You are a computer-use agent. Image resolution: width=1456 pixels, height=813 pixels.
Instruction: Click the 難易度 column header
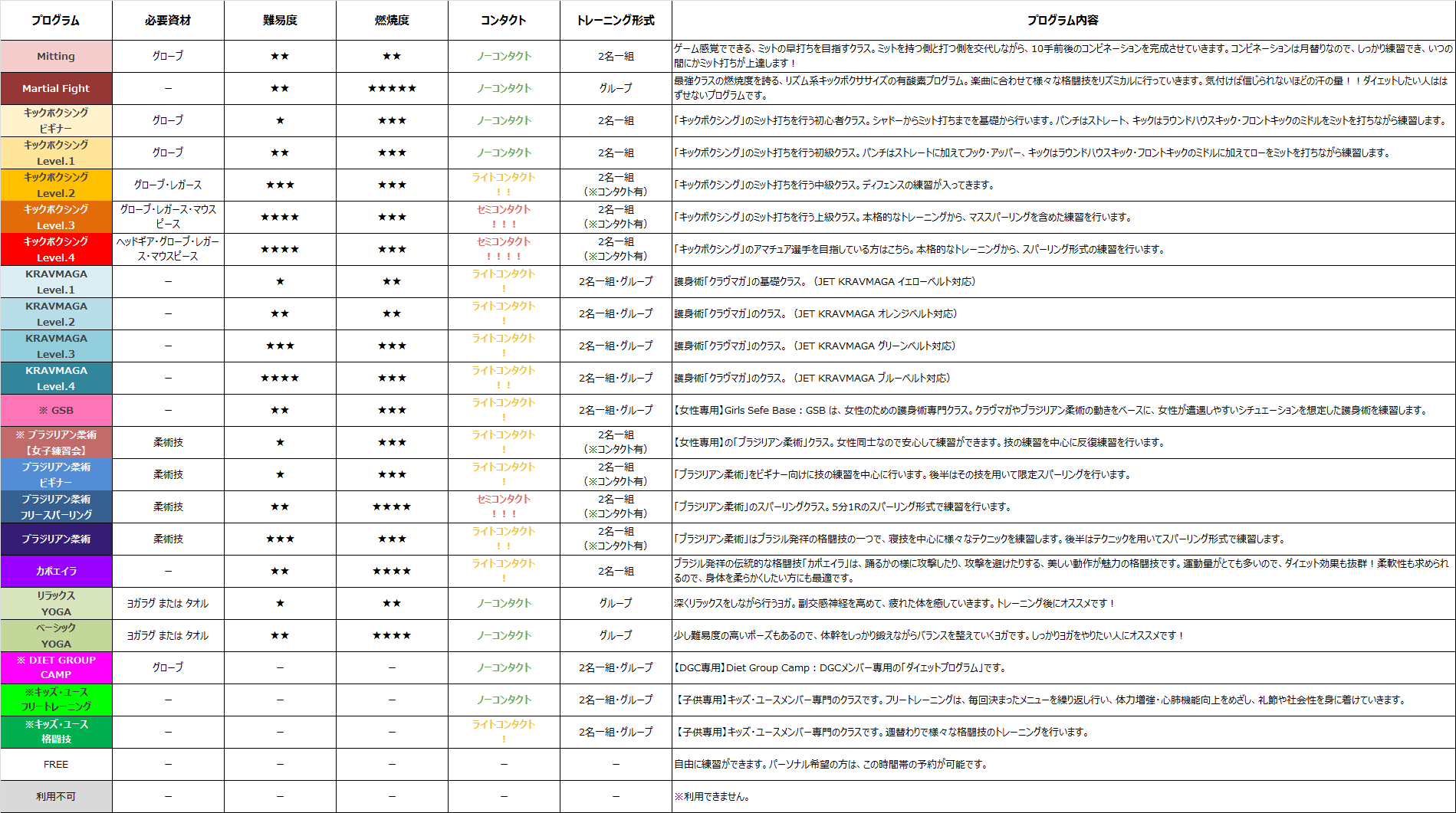click(x=280, y=20)
